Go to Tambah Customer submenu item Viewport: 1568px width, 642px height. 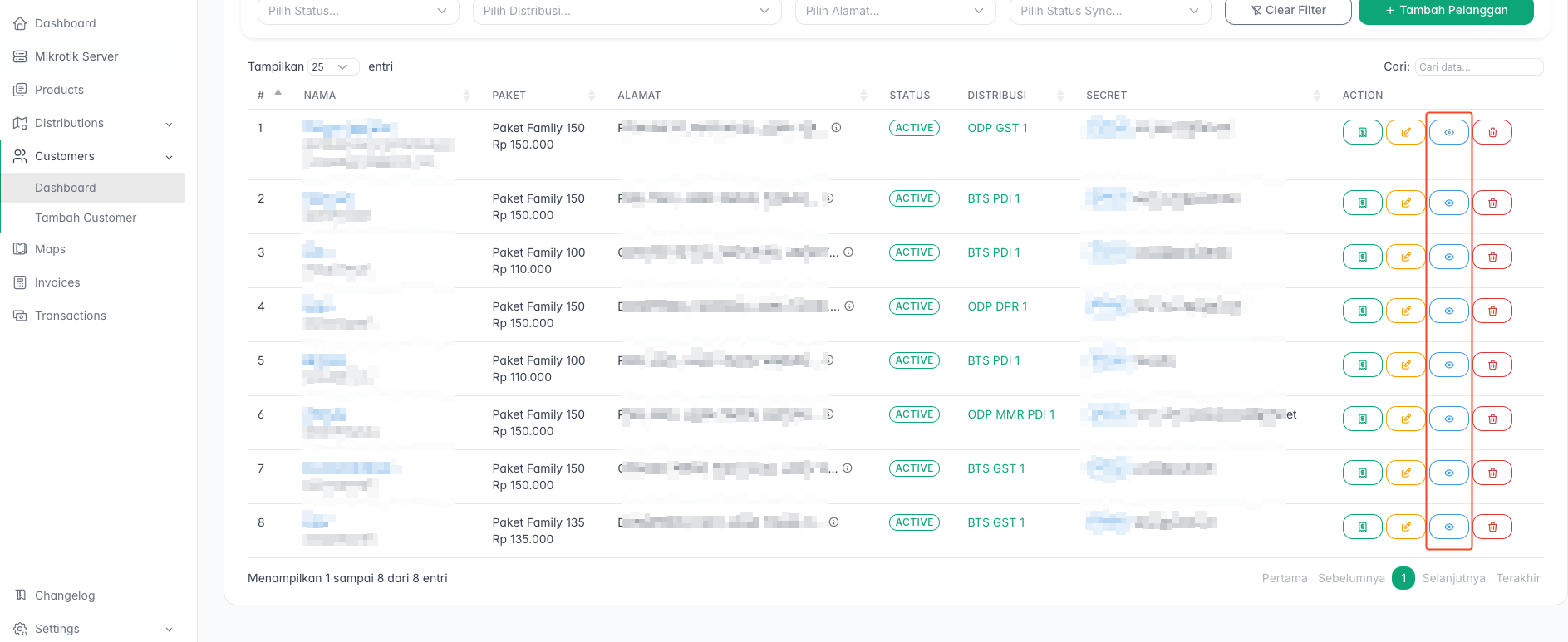tap(86, 218)
